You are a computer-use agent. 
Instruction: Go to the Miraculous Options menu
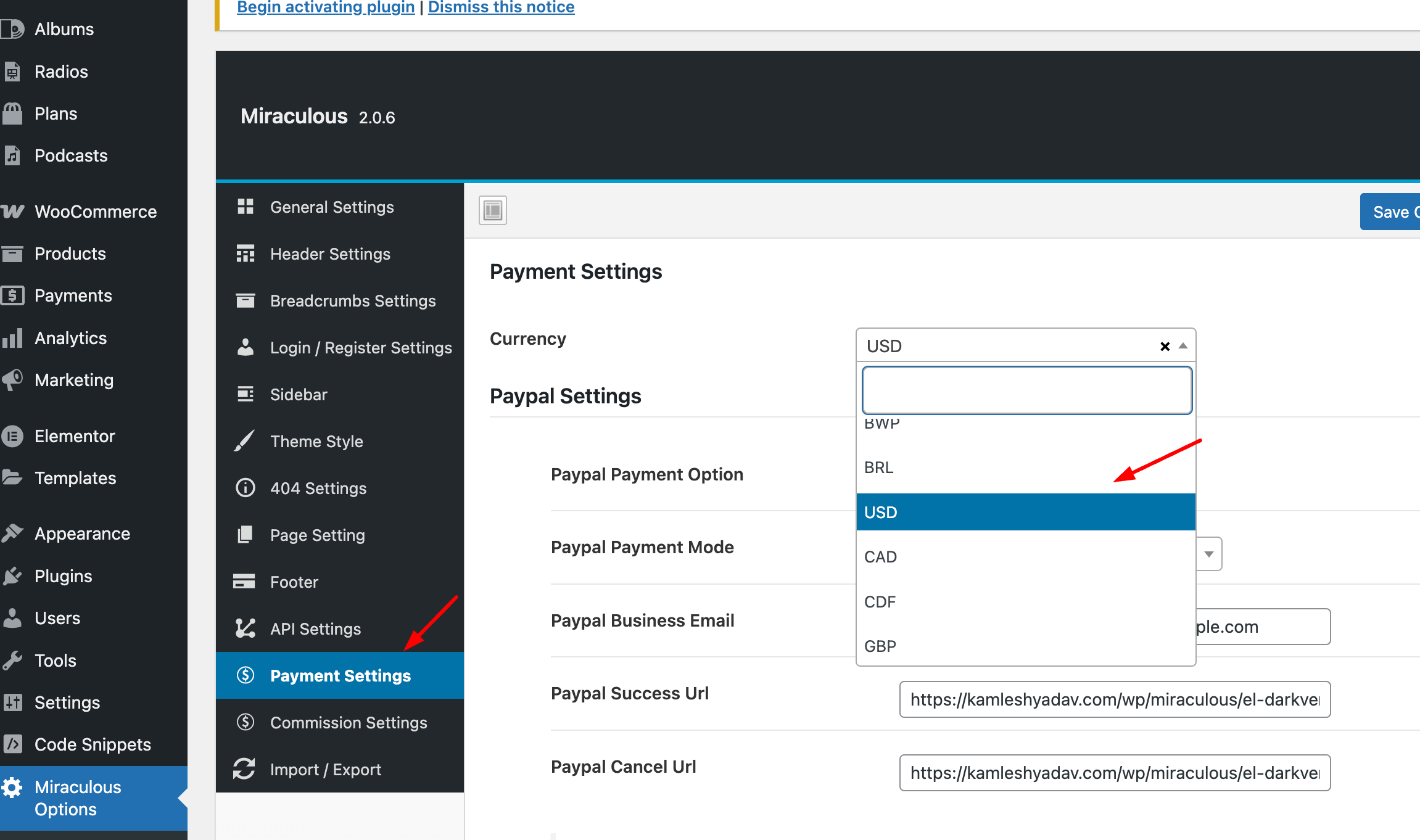click(x=94, y=798)
